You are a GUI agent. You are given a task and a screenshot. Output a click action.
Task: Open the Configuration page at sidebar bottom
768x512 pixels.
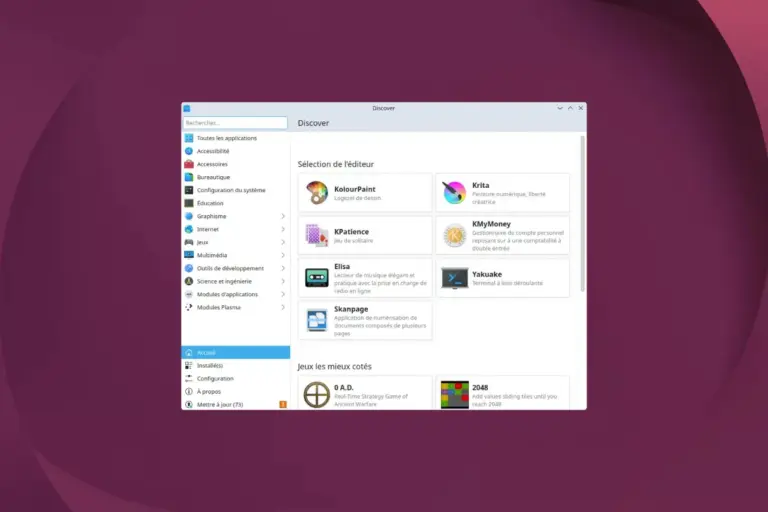236,378
